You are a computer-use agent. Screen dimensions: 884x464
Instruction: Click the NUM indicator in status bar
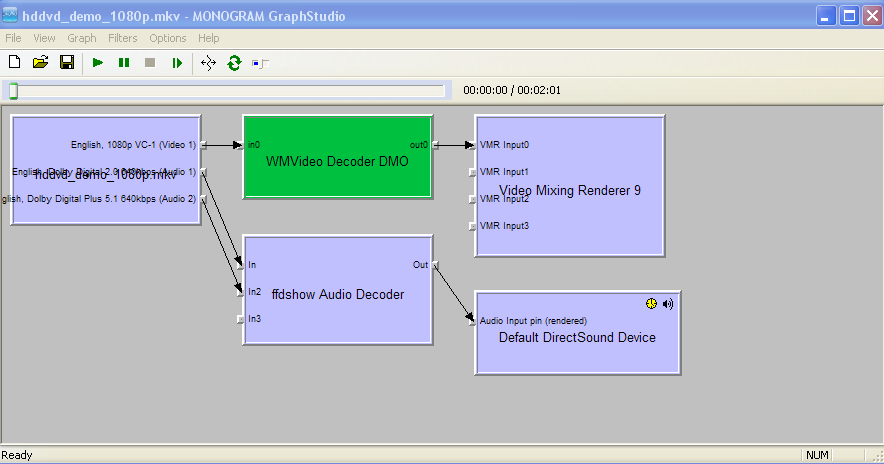click(x=817, y=455)
